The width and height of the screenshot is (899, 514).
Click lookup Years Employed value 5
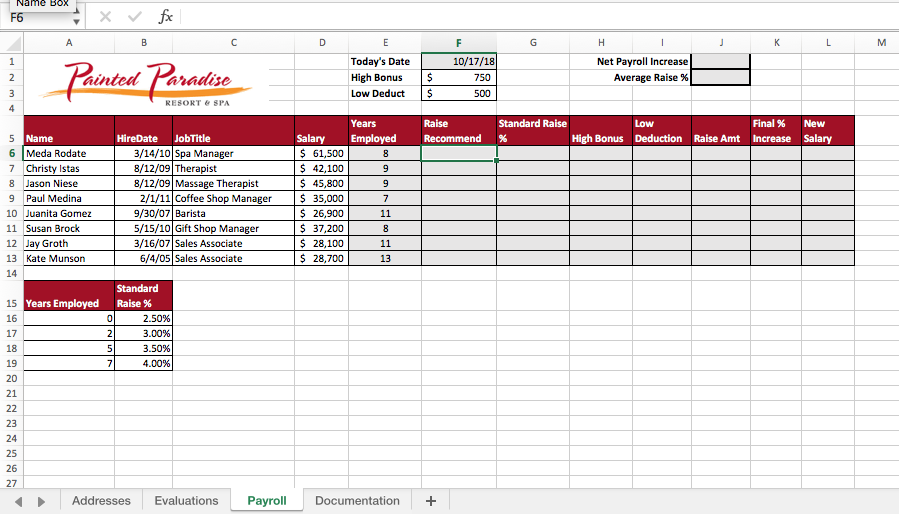(69, 348)
